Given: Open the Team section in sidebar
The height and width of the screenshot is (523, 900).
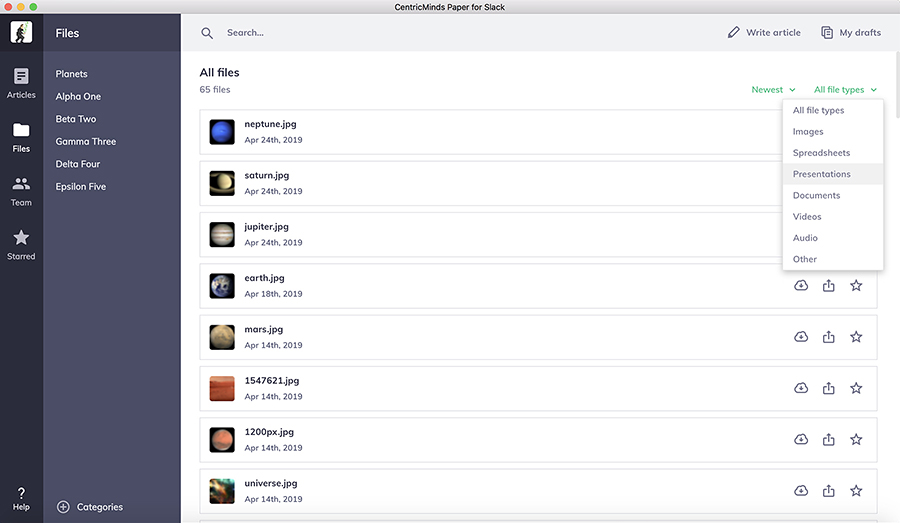Looking at the screenshot, I should 21,192.
